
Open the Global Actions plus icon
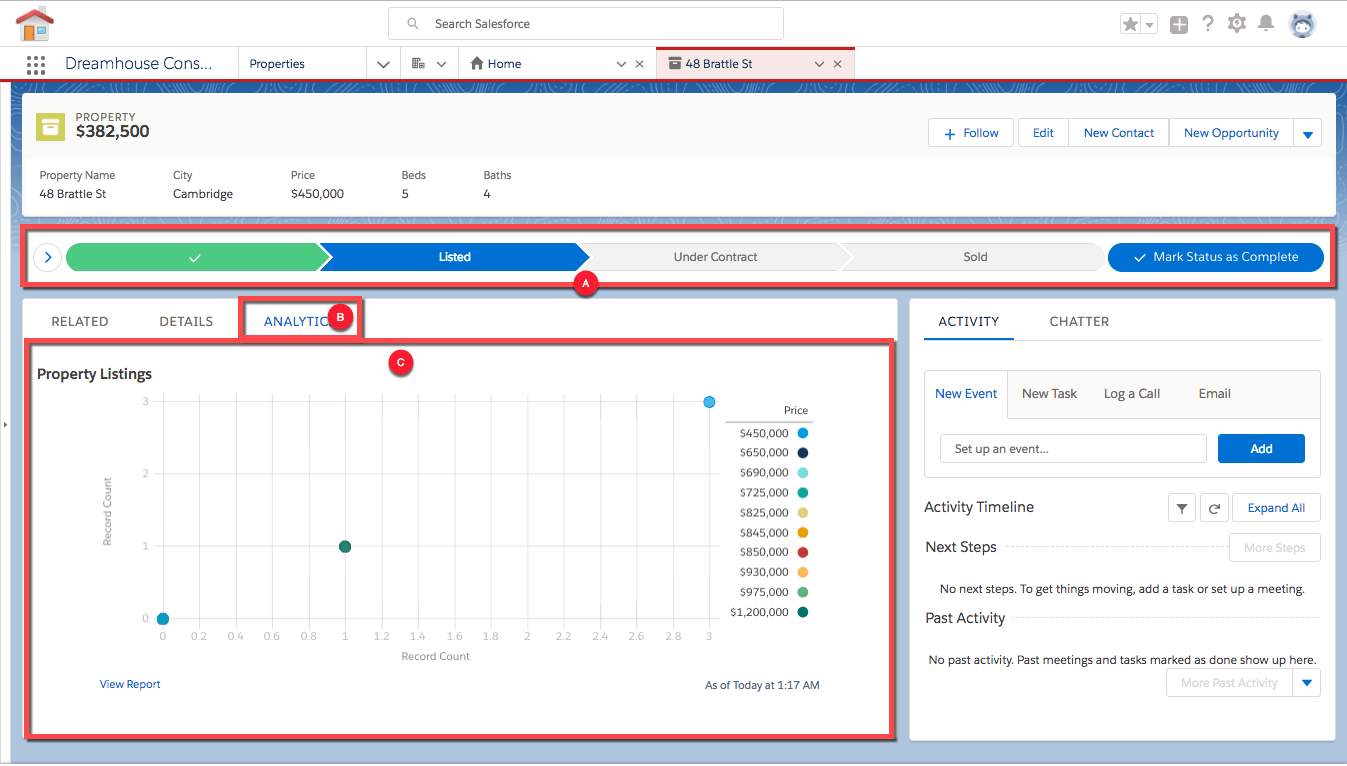coord(1179,25)
